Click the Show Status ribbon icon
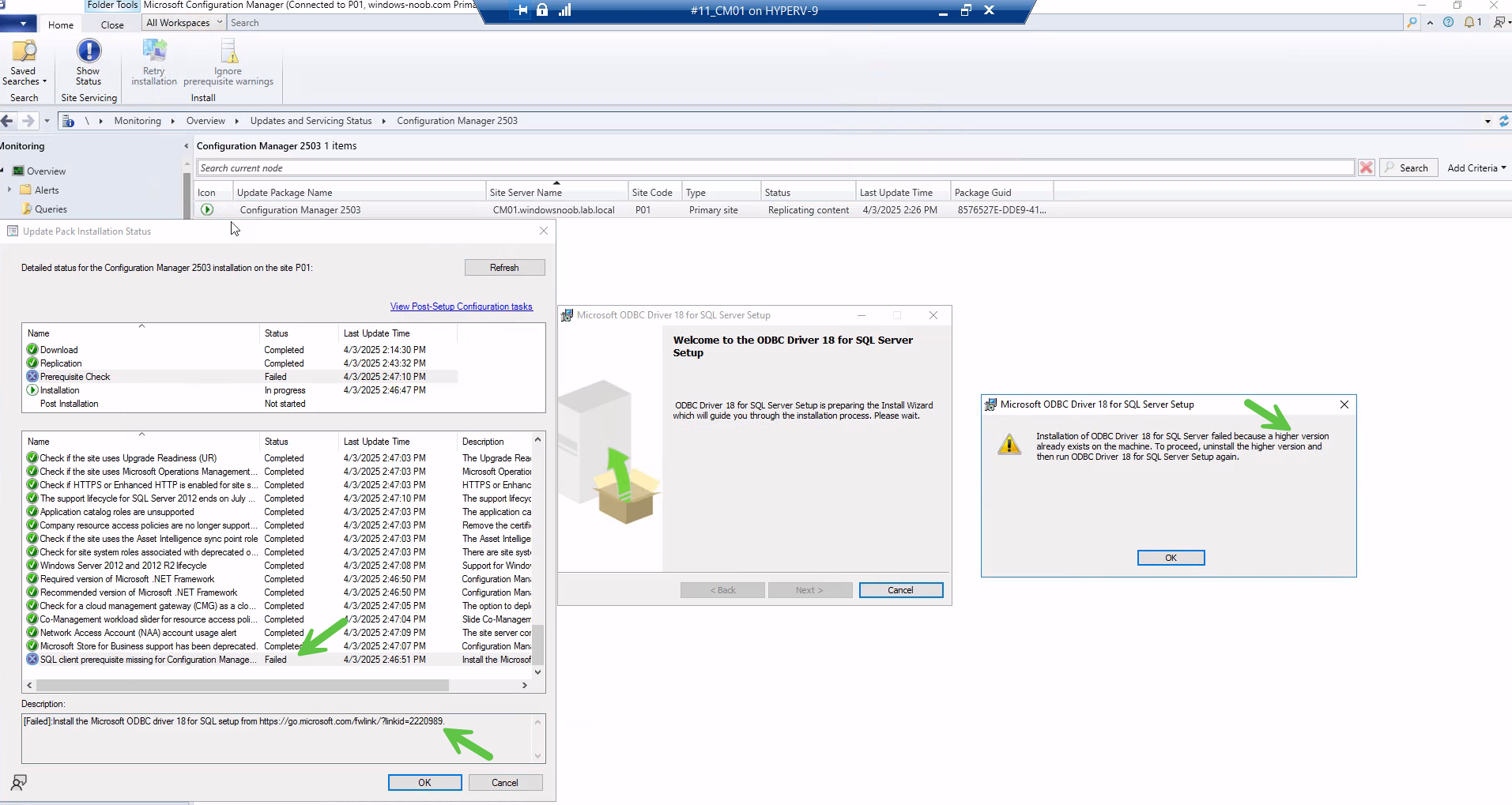This screenshot has width=1512, height=805. 89,62
